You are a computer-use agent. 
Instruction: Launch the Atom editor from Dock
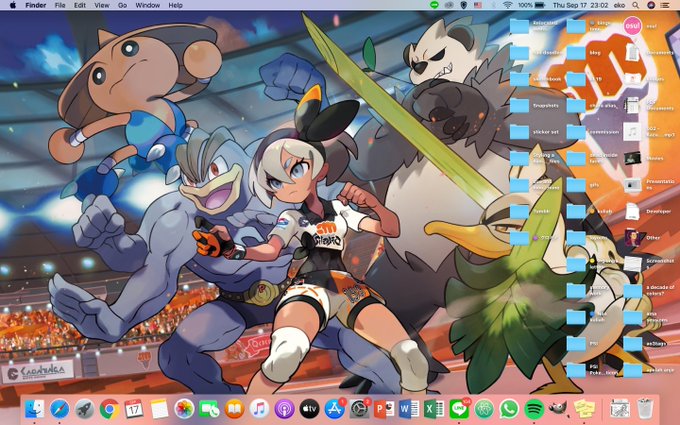pos(484,409)
